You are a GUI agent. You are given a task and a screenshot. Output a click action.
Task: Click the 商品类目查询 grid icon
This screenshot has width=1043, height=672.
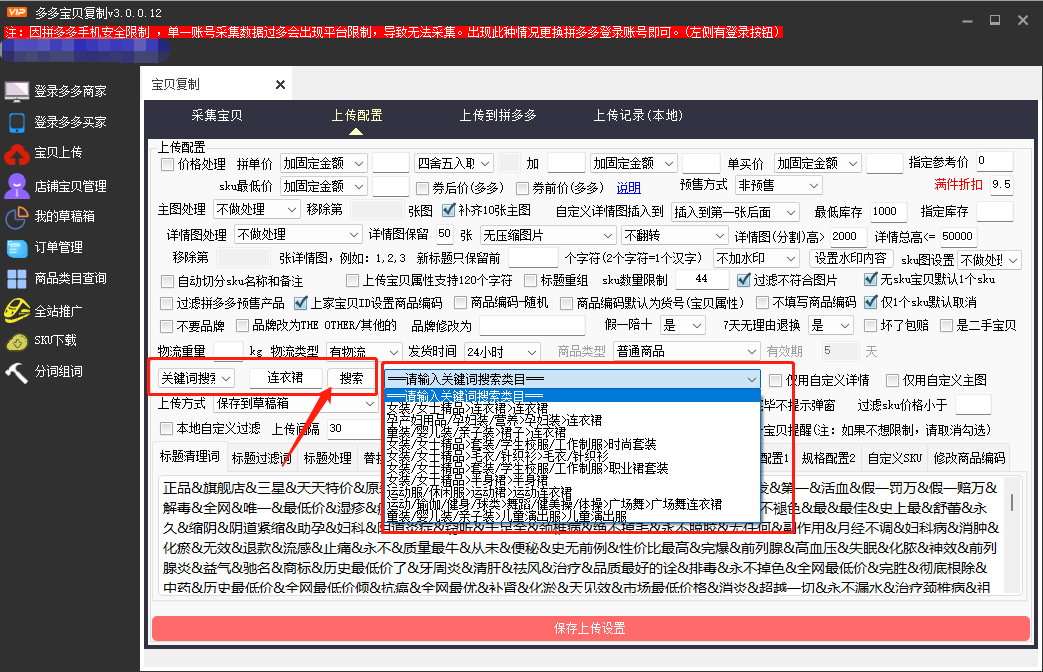[x=17, y=279]
